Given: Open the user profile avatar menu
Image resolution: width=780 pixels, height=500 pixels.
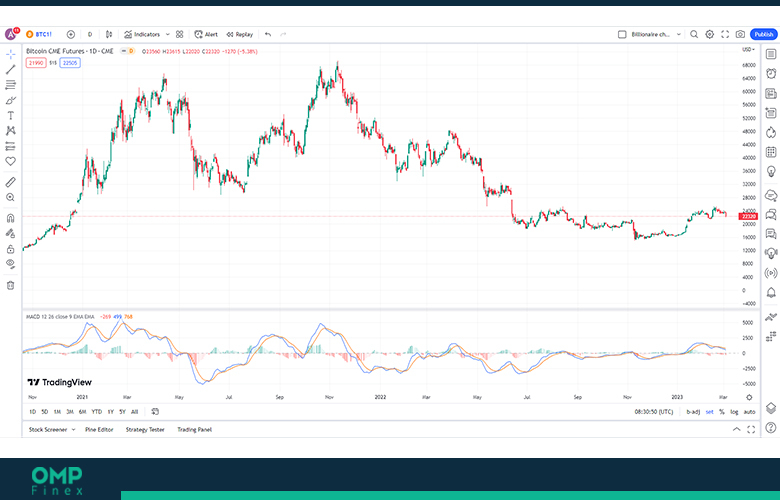Looking at the screenshot, I should (11, 34).
